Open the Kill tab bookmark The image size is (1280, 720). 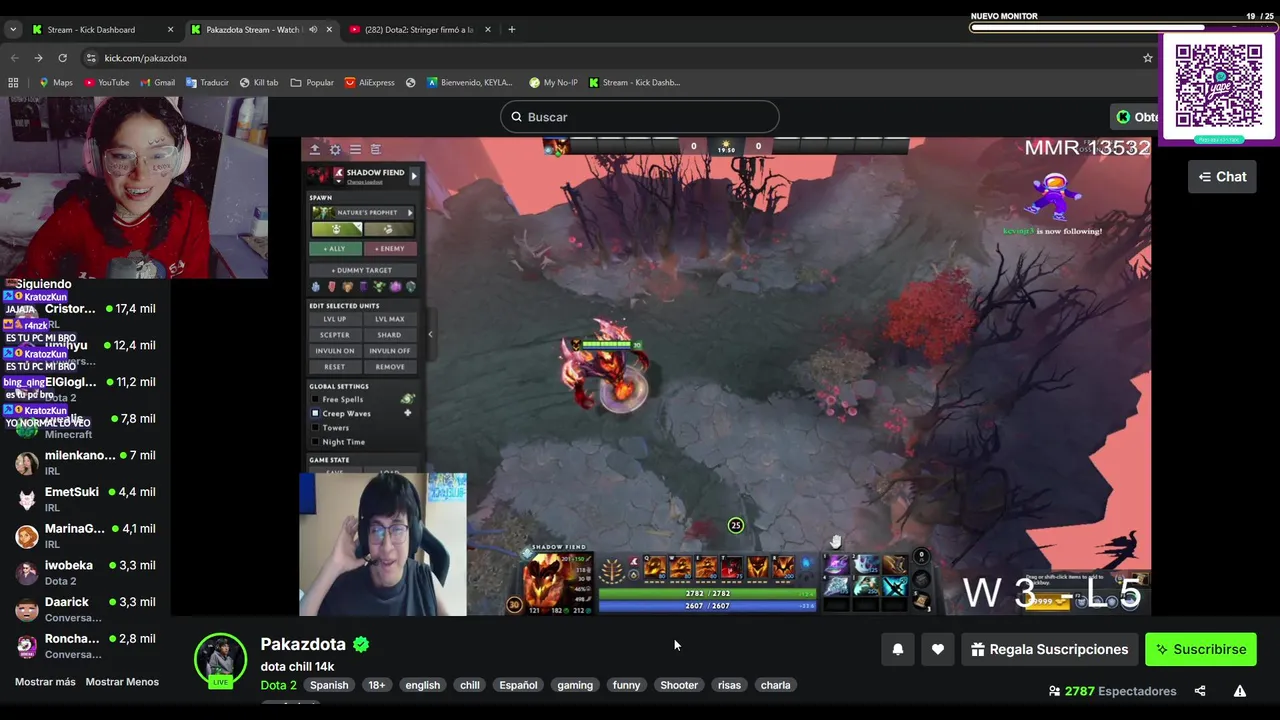(259, 83)
